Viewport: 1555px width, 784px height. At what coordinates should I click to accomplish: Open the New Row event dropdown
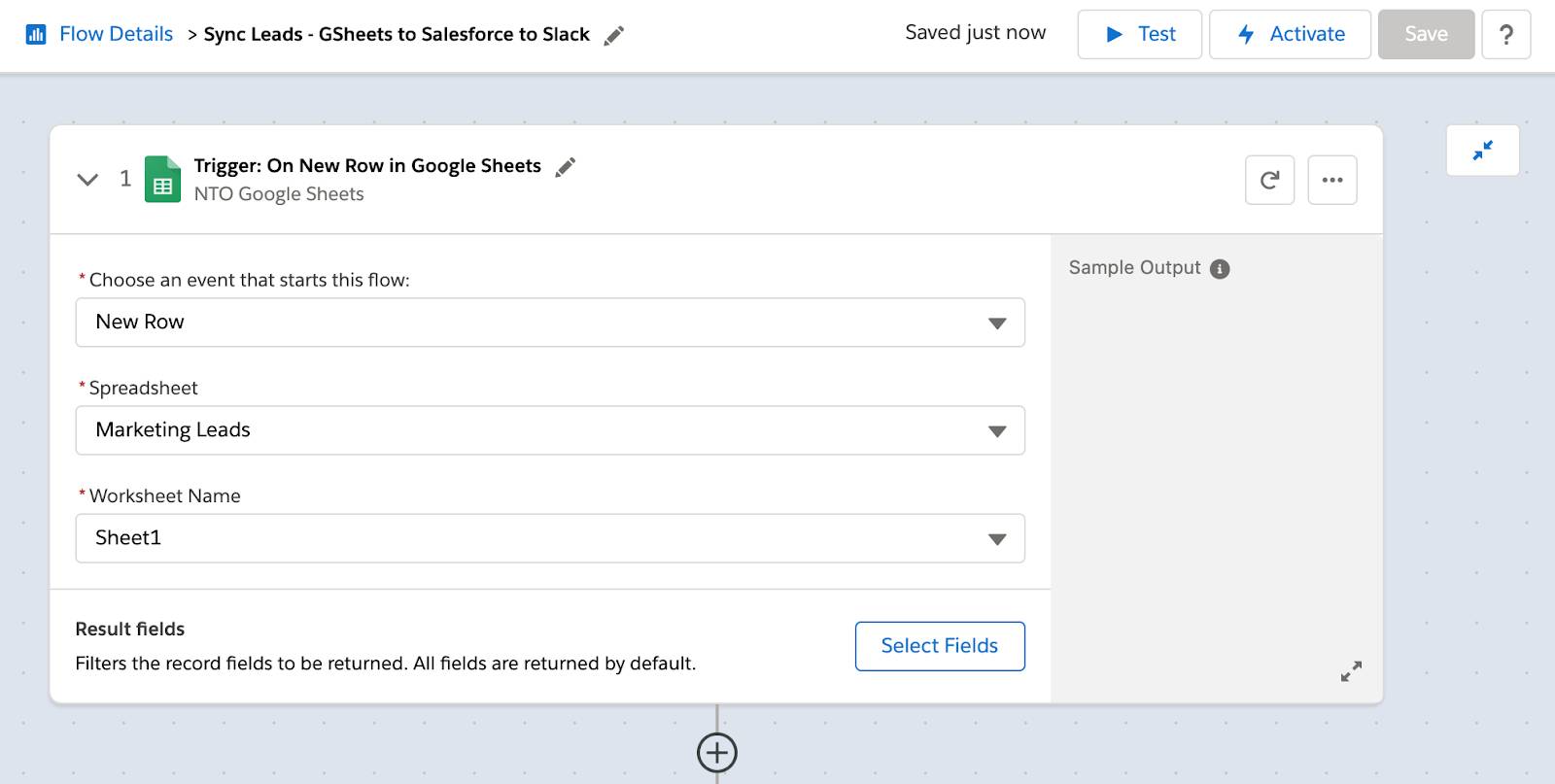click(x=550, y=323)
